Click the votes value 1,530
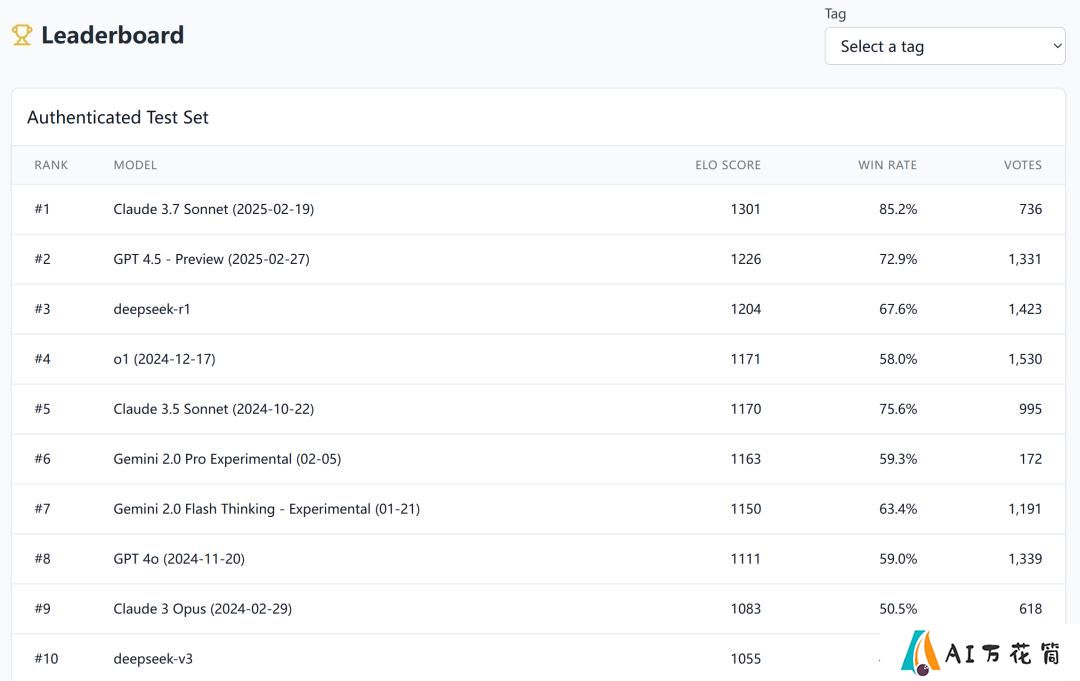This screenshot has height=681, width=1080. pos(1025,359)
